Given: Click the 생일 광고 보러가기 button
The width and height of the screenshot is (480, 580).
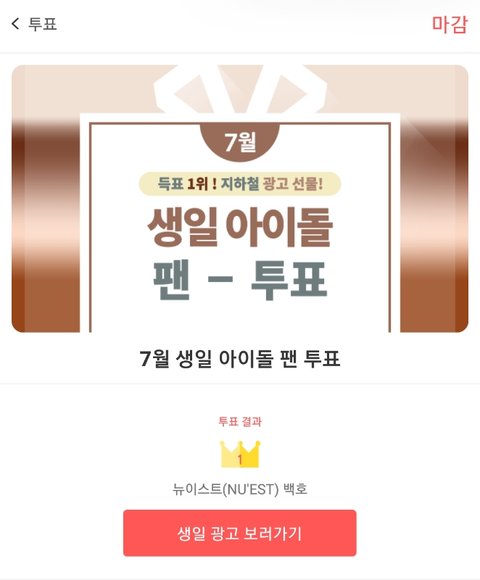Looking at the screenshot, I should pyautogui.click(x=240, y=533).
